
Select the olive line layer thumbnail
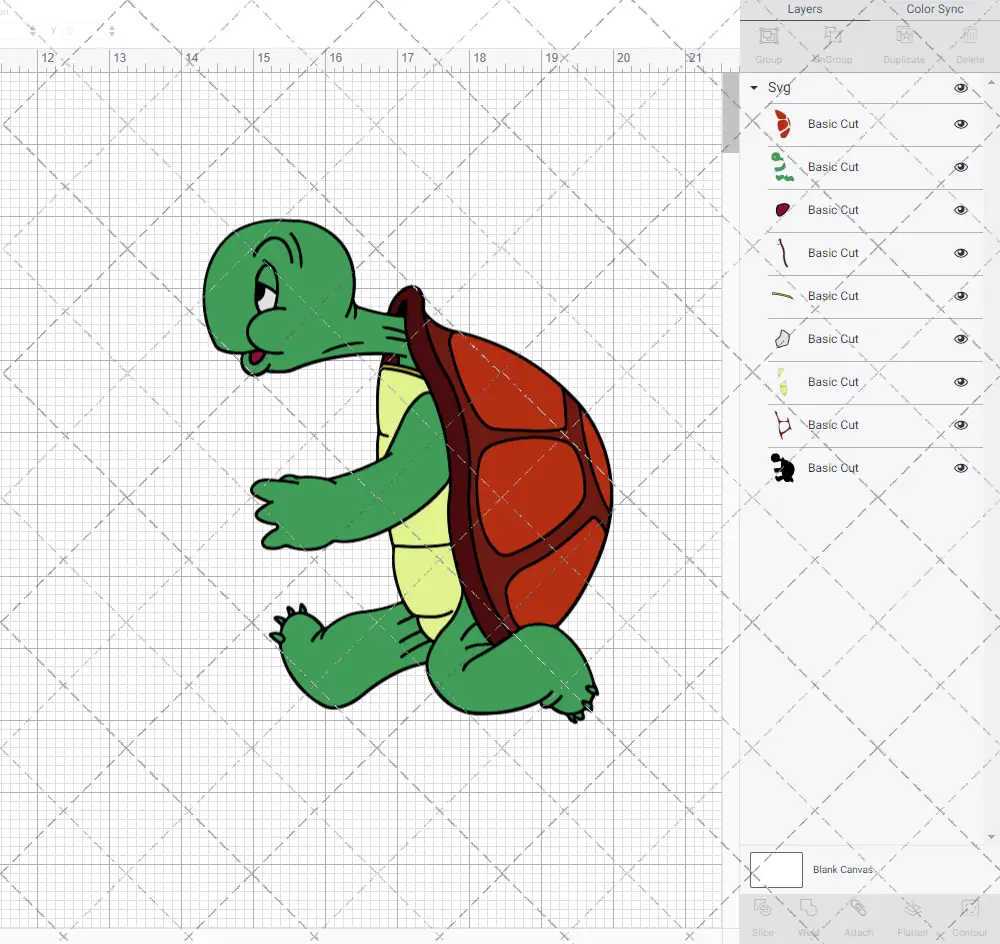click(x=783, y=295)
